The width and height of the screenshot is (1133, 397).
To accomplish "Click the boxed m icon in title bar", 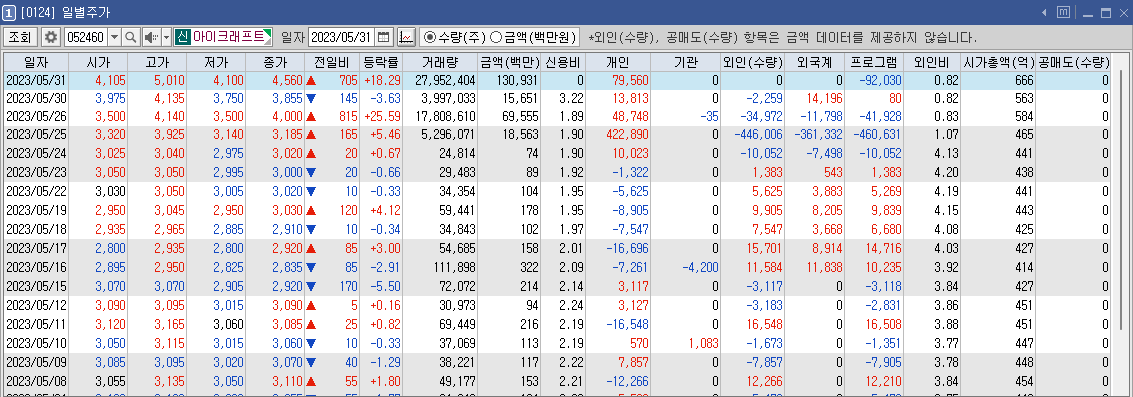I will point(1064,12).
